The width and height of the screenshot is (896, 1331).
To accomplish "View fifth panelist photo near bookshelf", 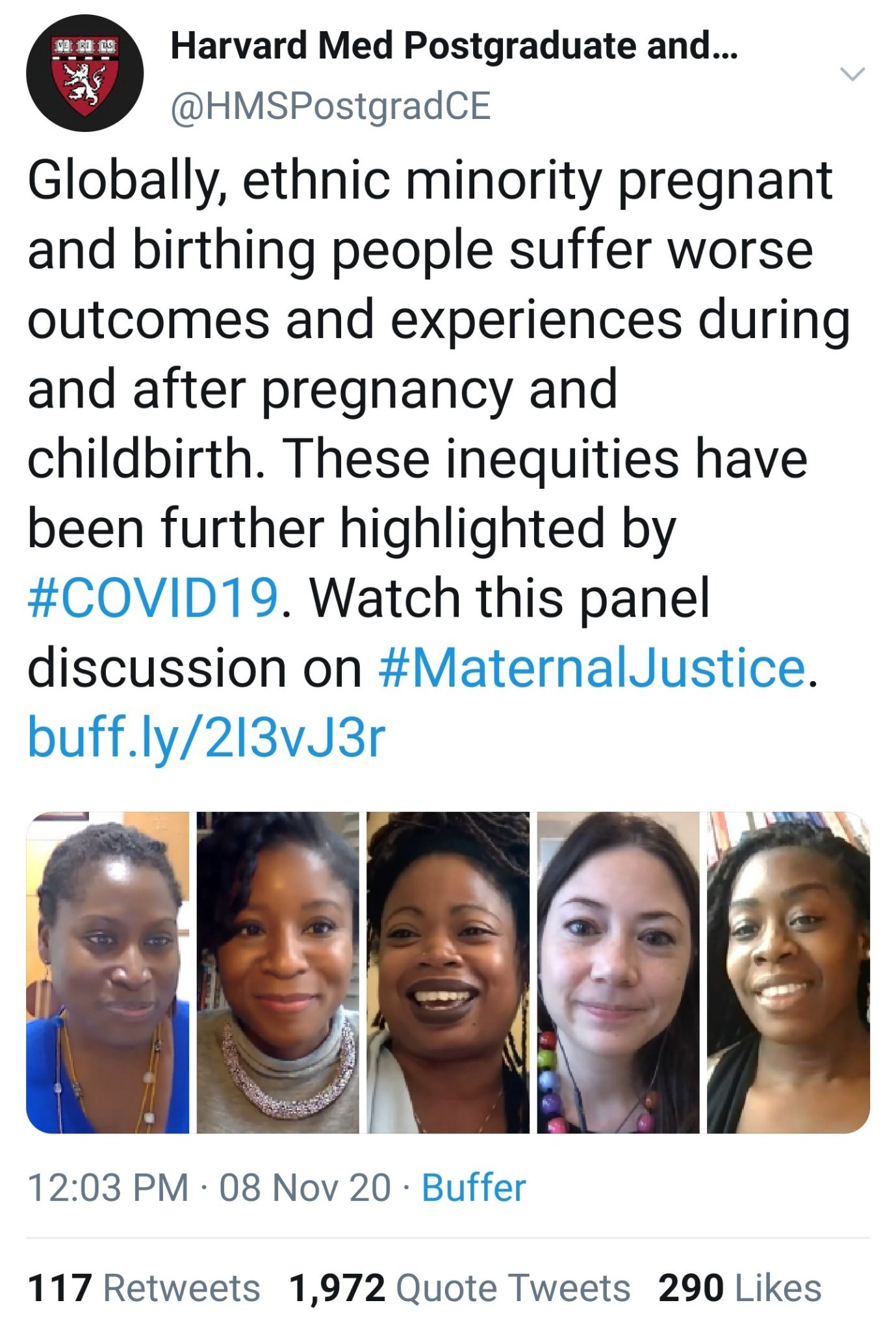I will tap(789, 972).
